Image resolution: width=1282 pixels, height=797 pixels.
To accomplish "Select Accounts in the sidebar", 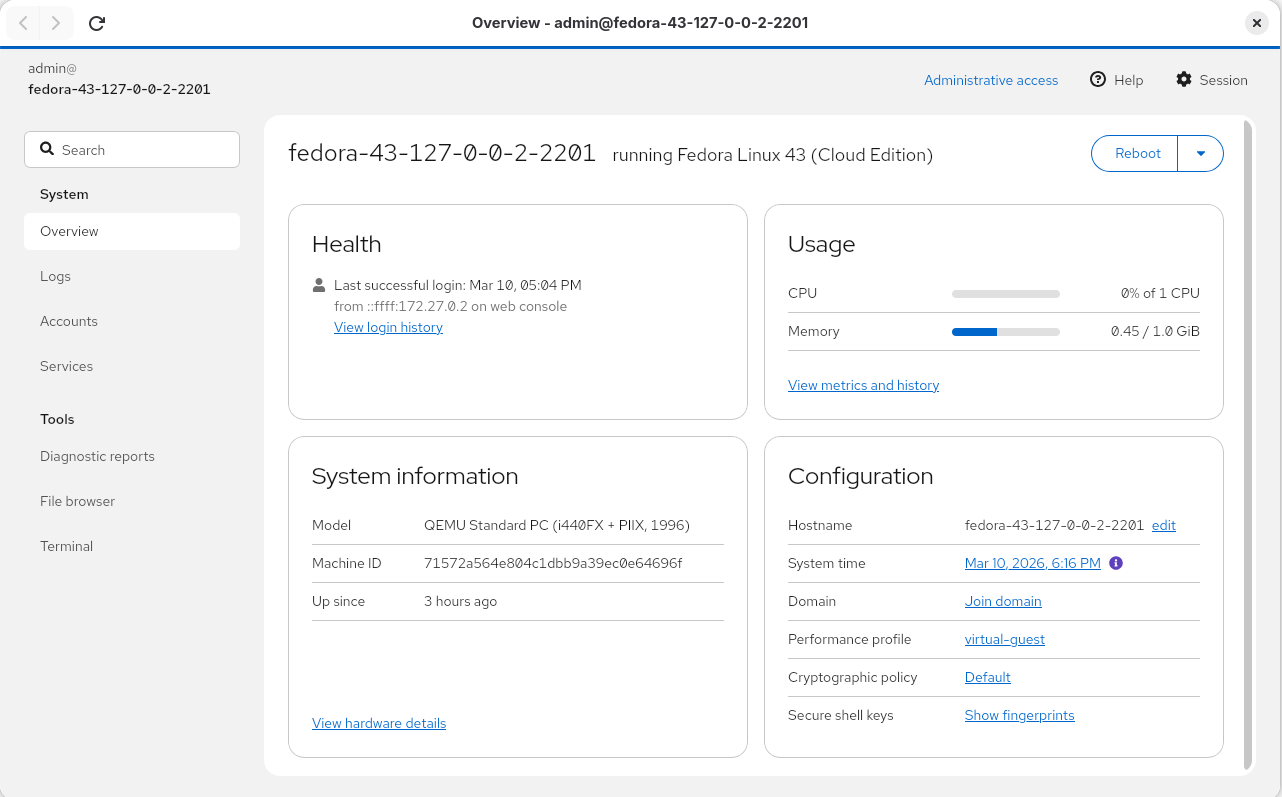I will click(68, 321).
